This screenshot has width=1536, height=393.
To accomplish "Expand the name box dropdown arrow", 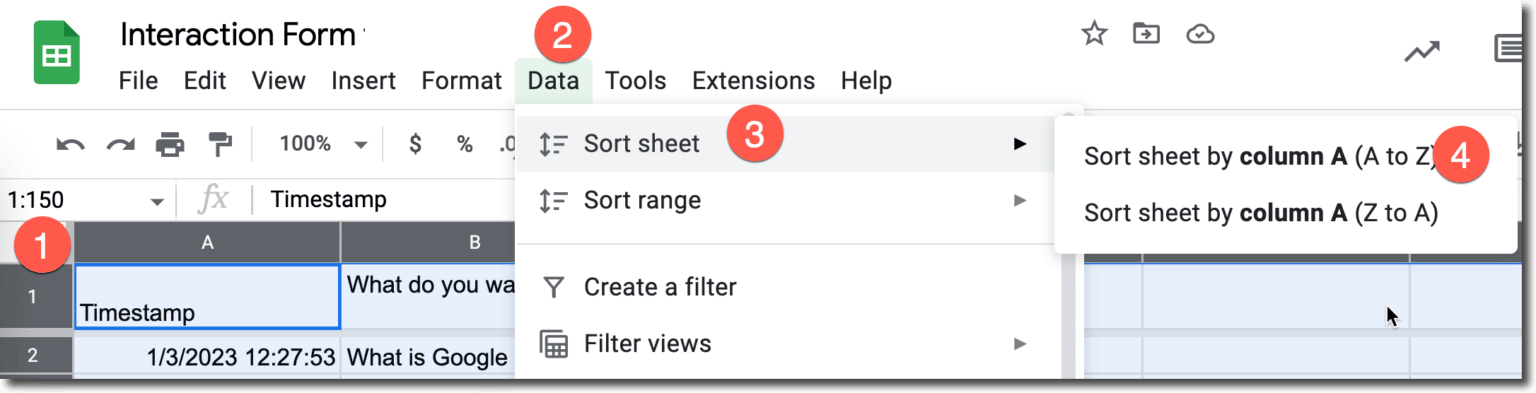I will (x=157, y=202).
